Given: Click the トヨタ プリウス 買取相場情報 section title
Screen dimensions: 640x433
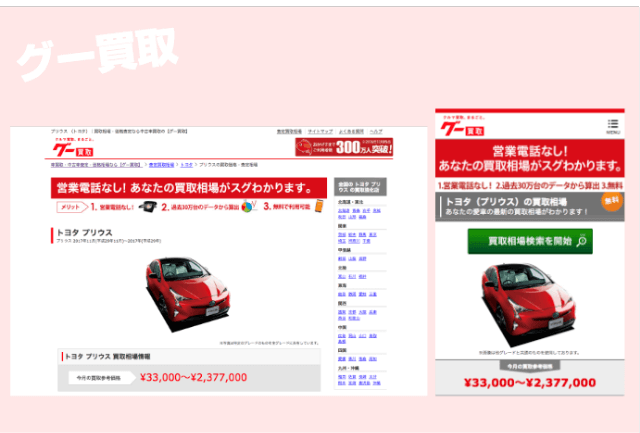Looking at the screenshot, I should (x=107, y=356).
